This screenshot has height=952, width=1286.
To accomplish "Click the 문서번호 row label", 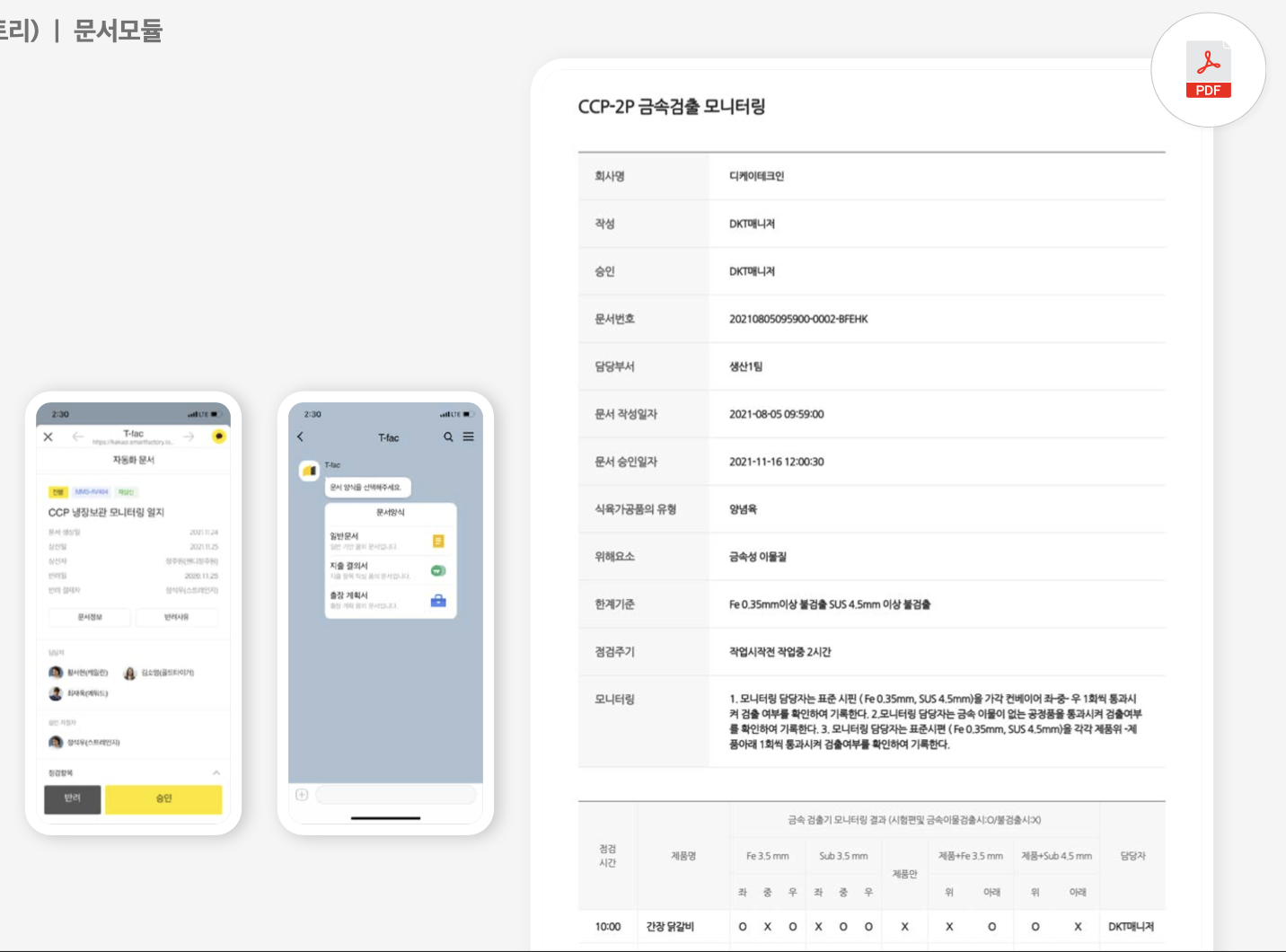I will (x=614, y=319).
